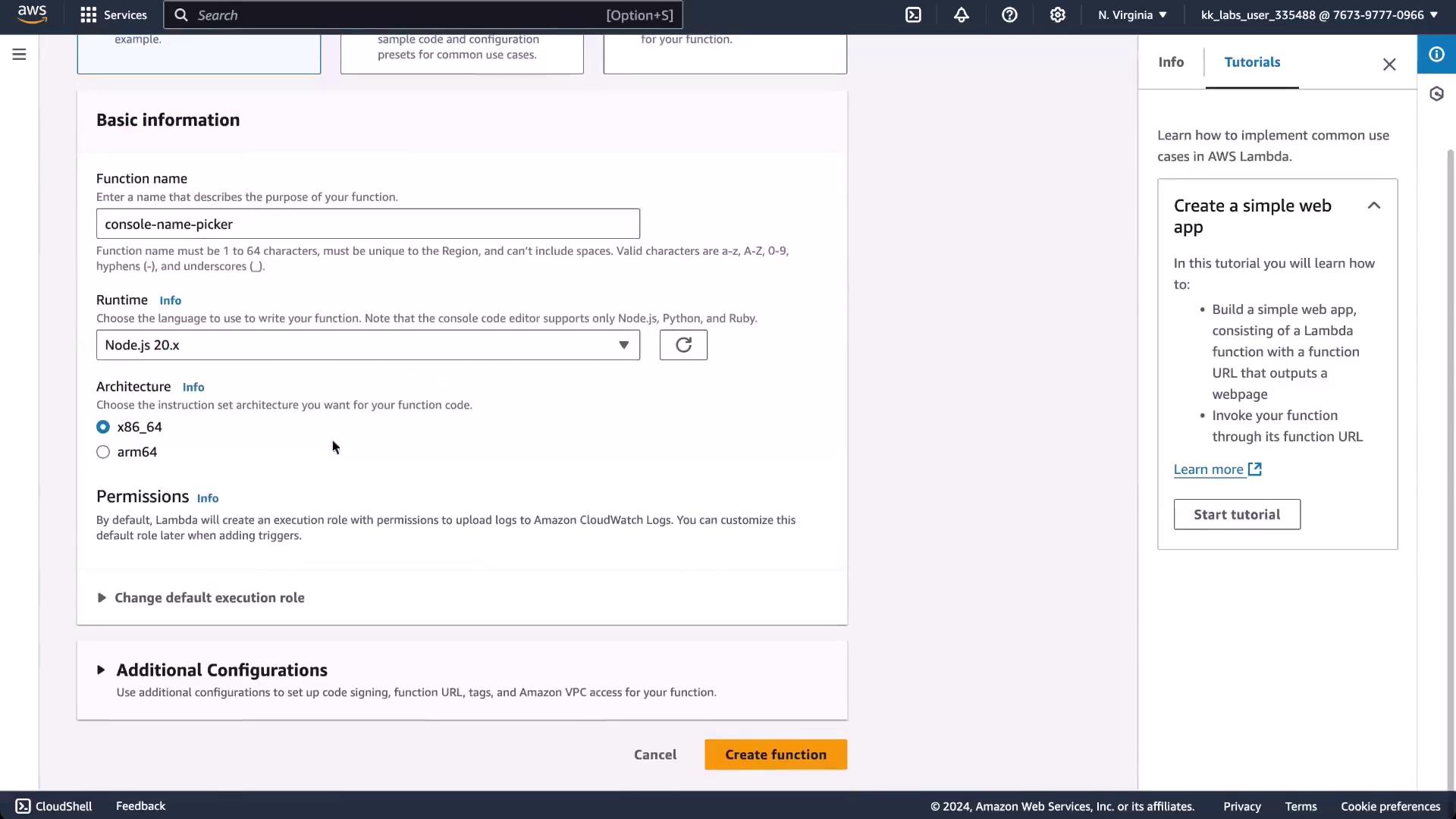Click the blue info panel toggle icon

[x=1436, y=55]
